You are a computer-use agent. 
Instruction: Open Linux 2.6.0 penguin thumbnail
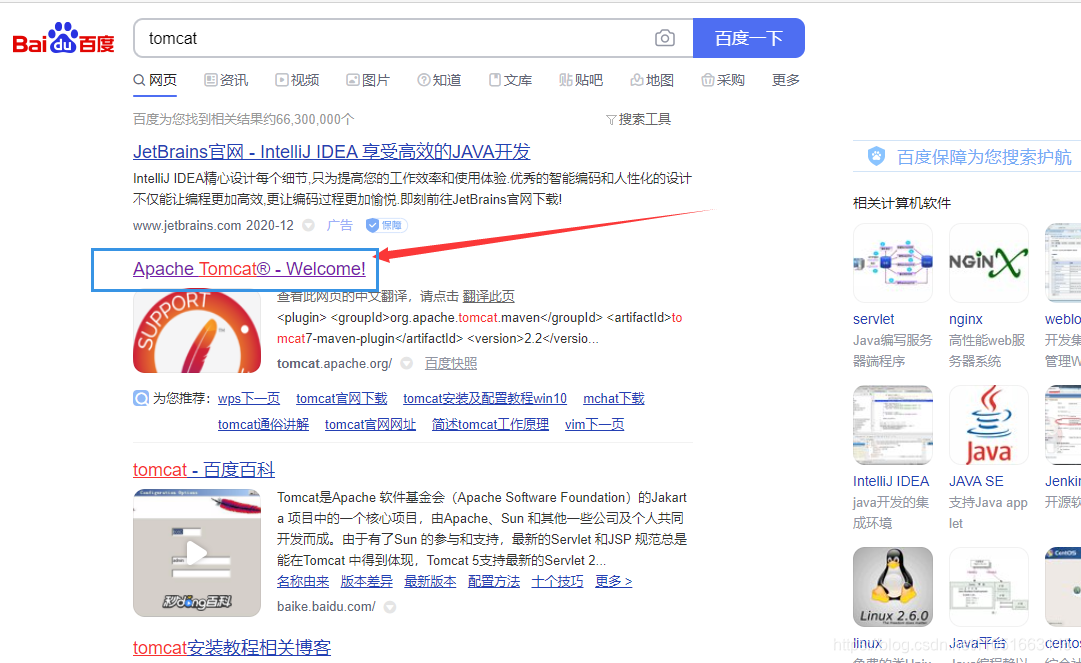(x=893, y=586)
